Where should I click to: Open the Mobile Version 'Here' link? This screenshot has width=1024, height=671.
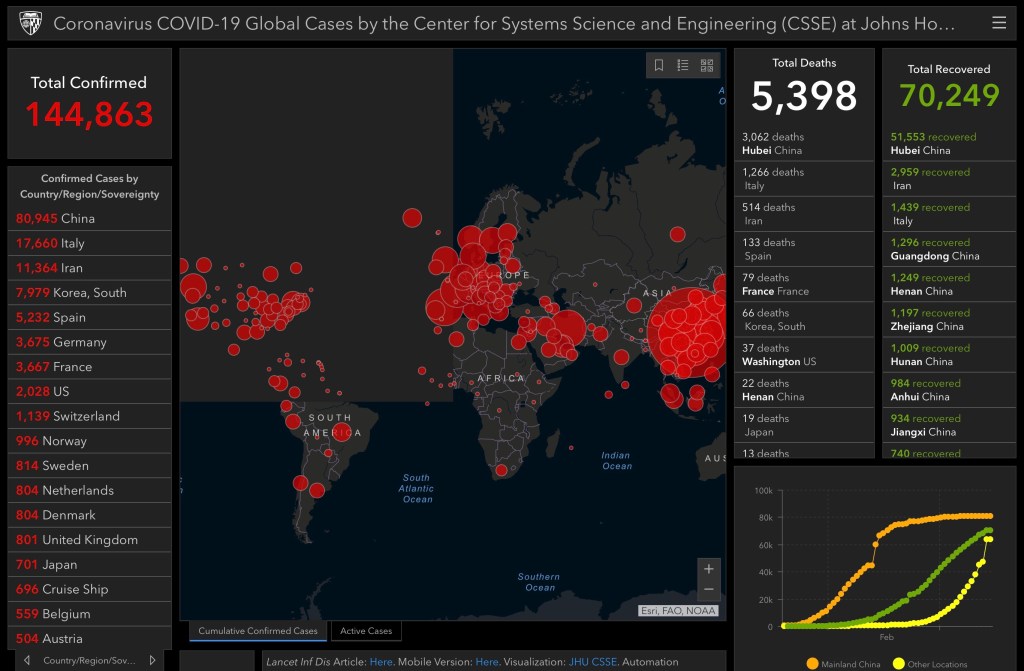[x=486, y=661]
